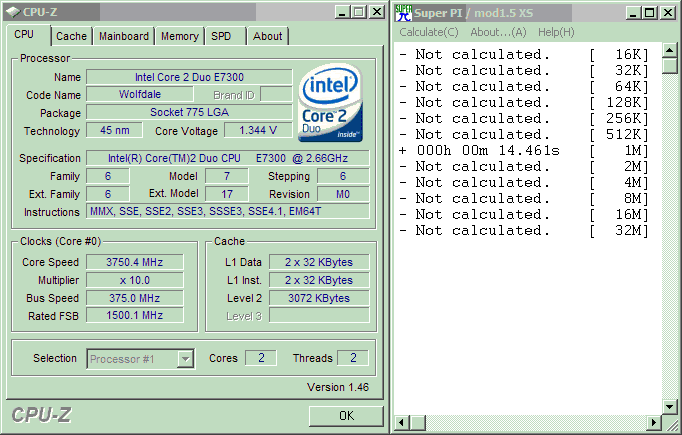
Task: Select the Not calculated 8M line
Action: (524, 198)
